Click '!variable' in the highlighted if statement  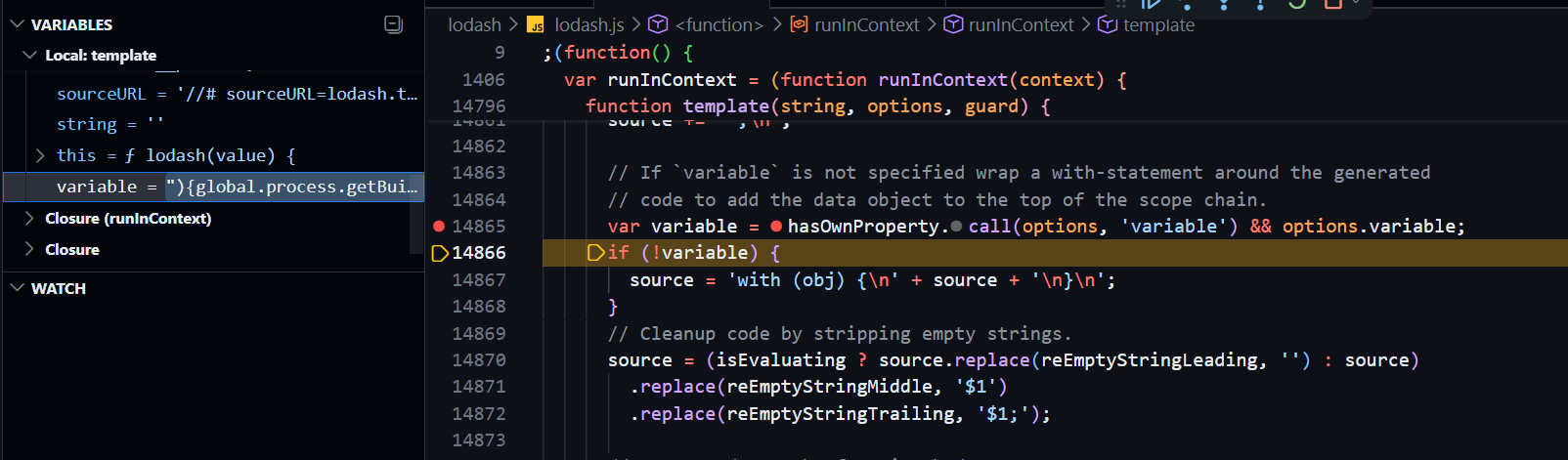[700, 253]
